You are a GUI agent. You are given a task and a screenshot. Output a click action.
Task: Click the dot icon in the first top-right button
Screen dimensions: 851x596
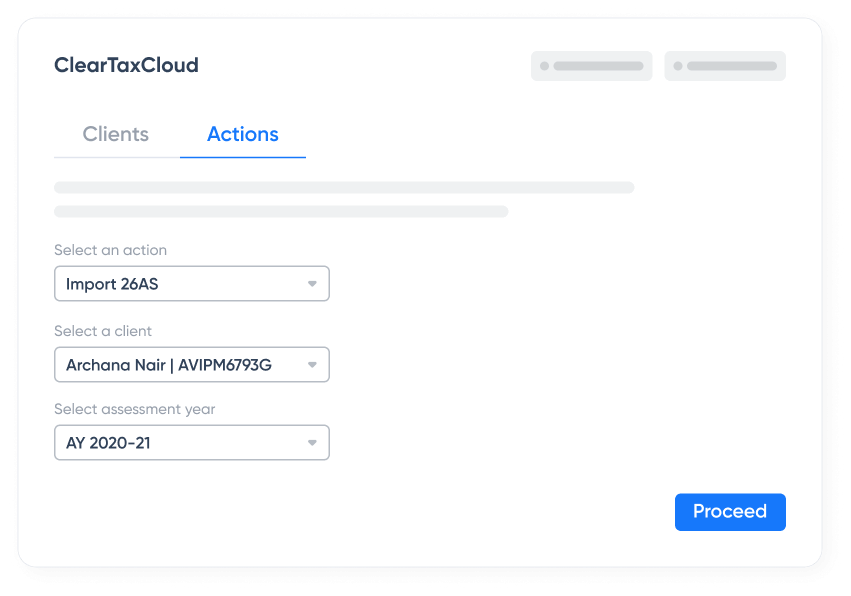[x=545, y=66]
